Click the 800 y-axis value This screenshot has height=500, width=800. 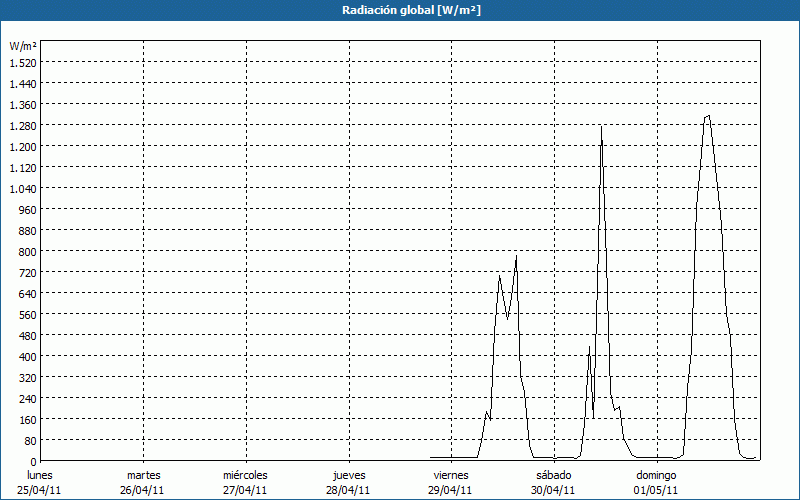pyautogui.click(x=29, y=252)
